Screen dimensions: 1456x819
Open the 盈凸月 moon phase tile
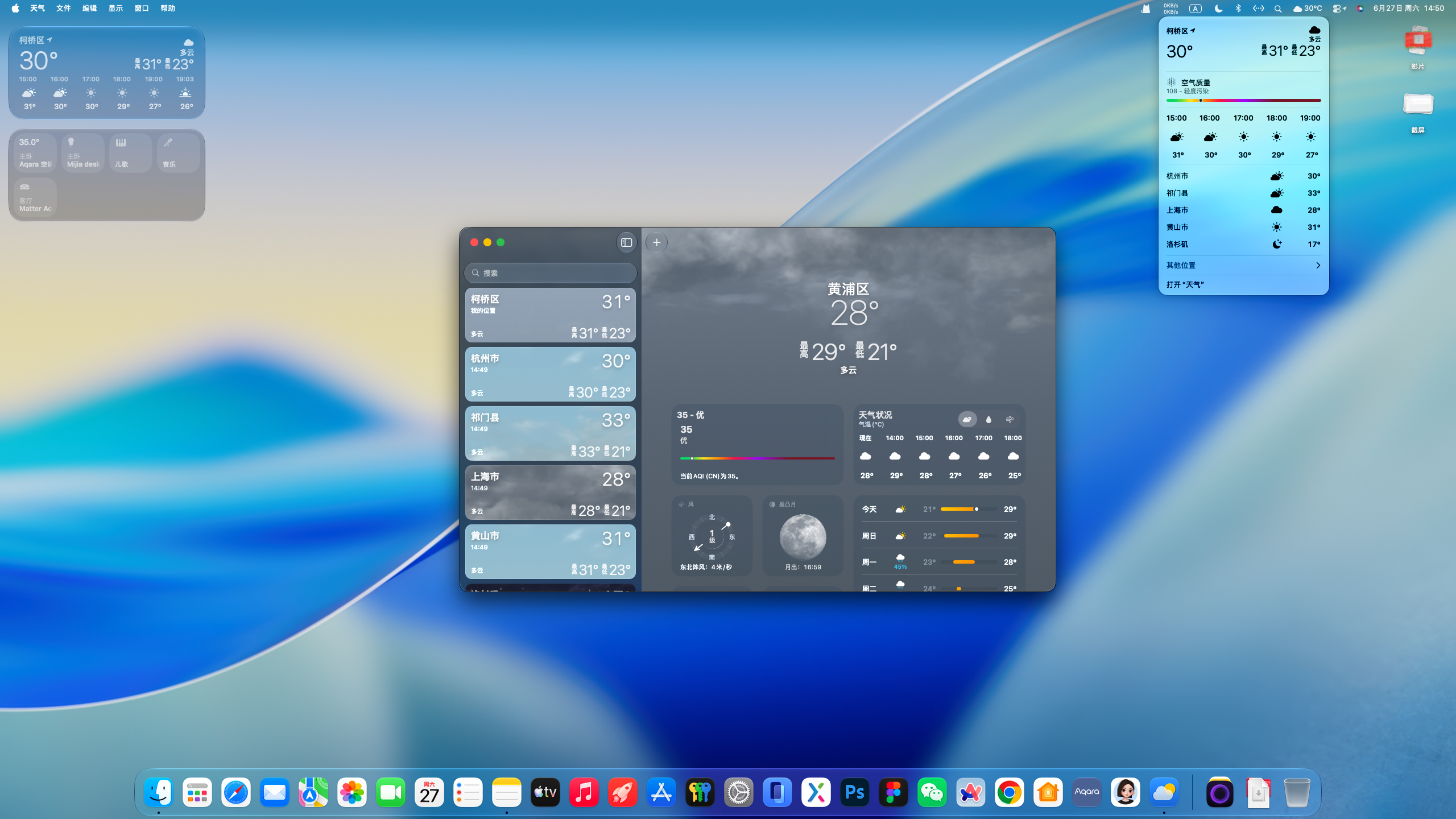coord(803,536)
